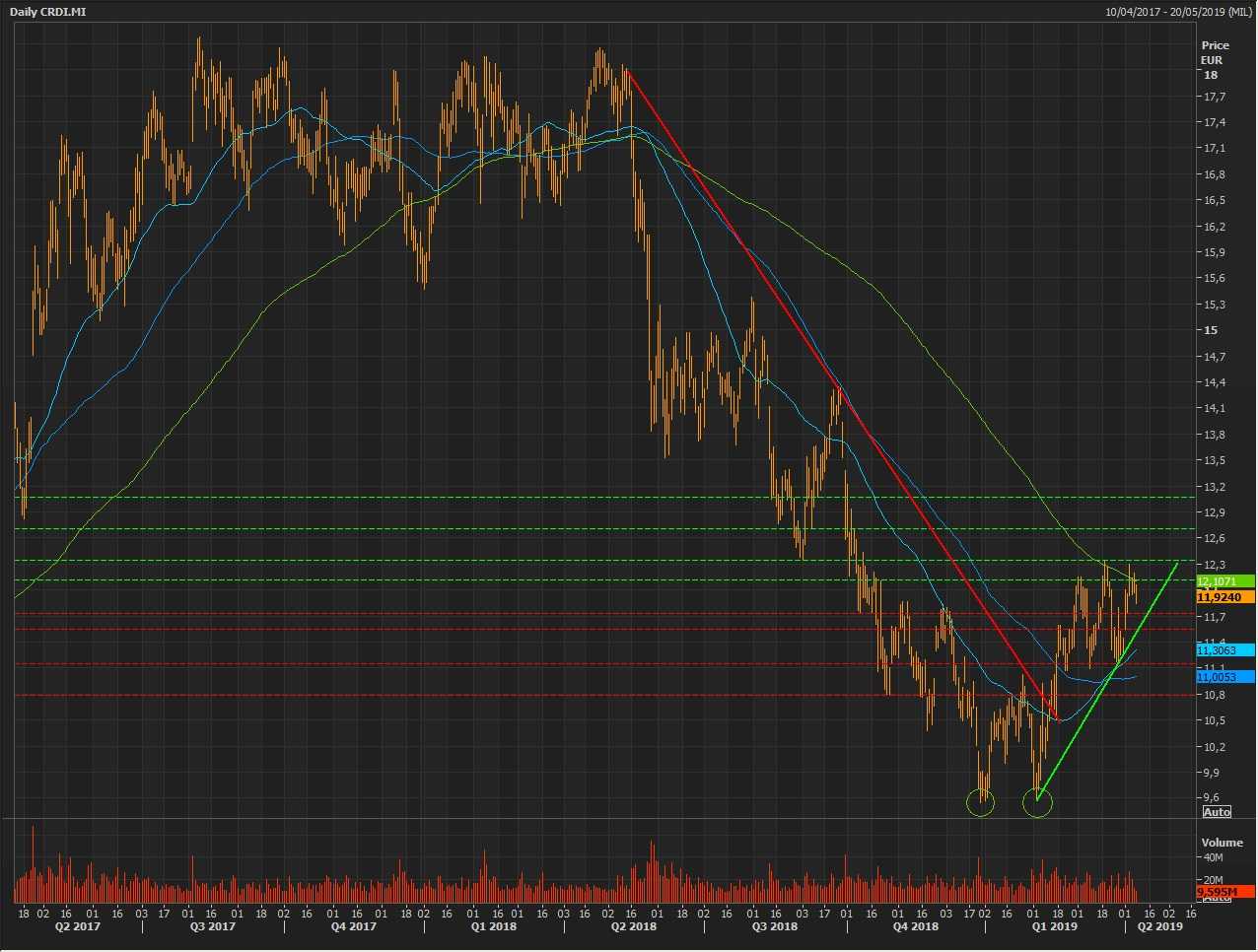Click Q4 2017 on the time axis
Screen dimensions: 1258x952
coord(353,926)
